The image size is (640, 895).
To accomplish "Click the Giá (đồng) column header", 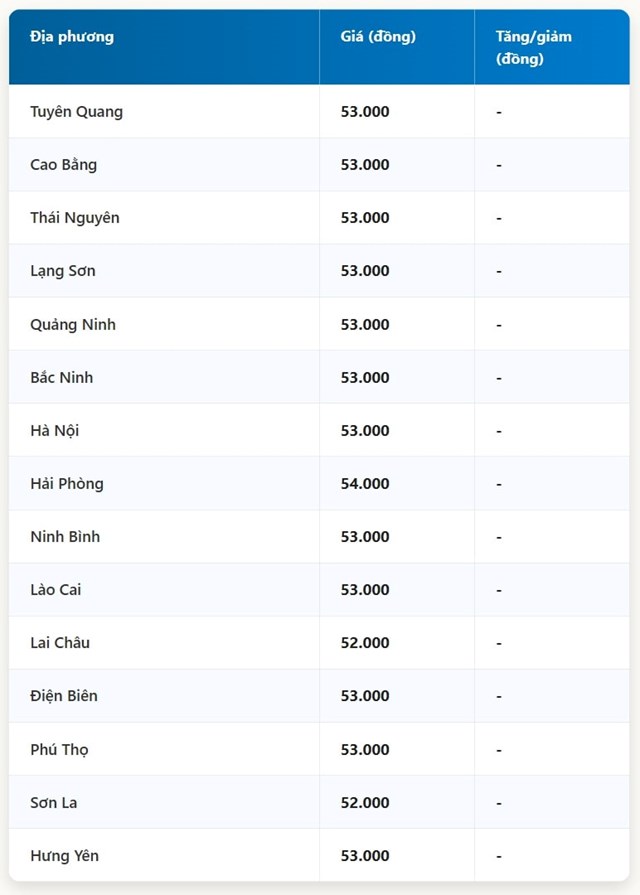I will click(x=378, y=37).
